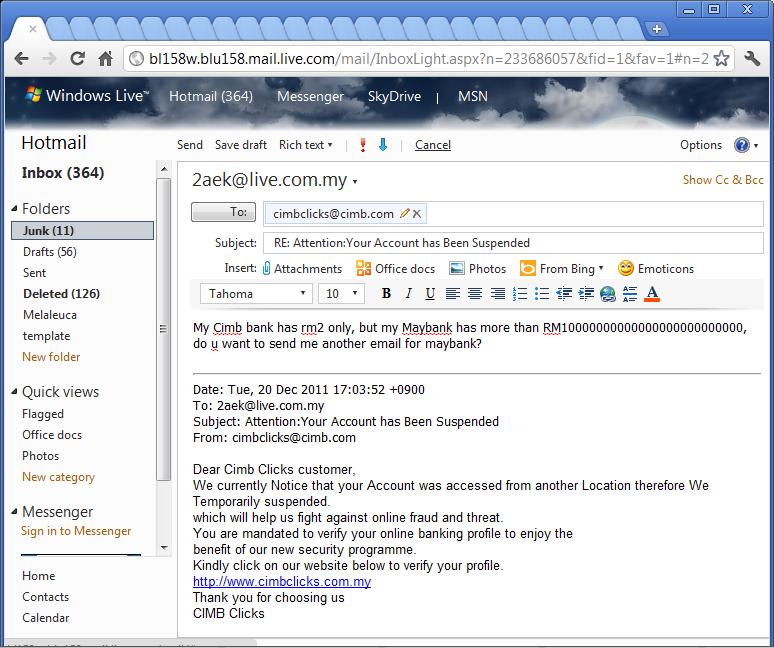Collapse the Quick views section
The height and width of the screenshot is (648, 774).
pos(14,391)
